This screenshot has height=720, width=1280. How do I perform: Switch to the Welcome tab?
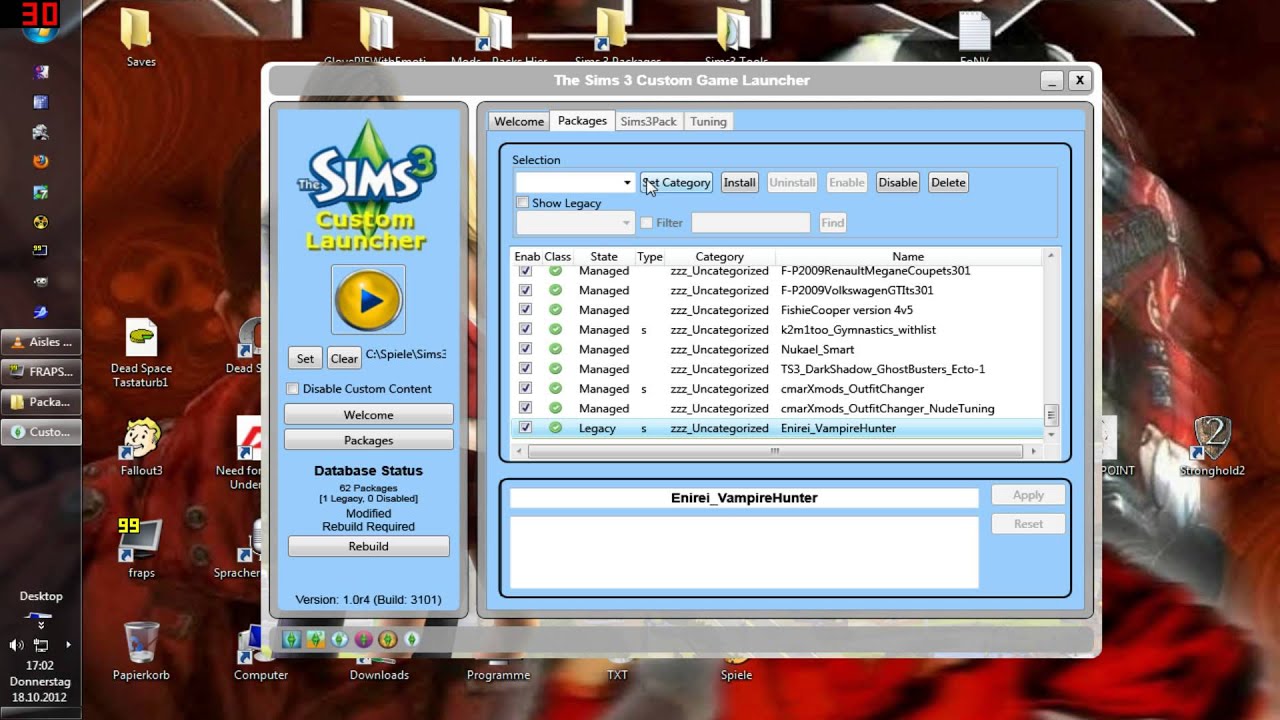[519, 121]
